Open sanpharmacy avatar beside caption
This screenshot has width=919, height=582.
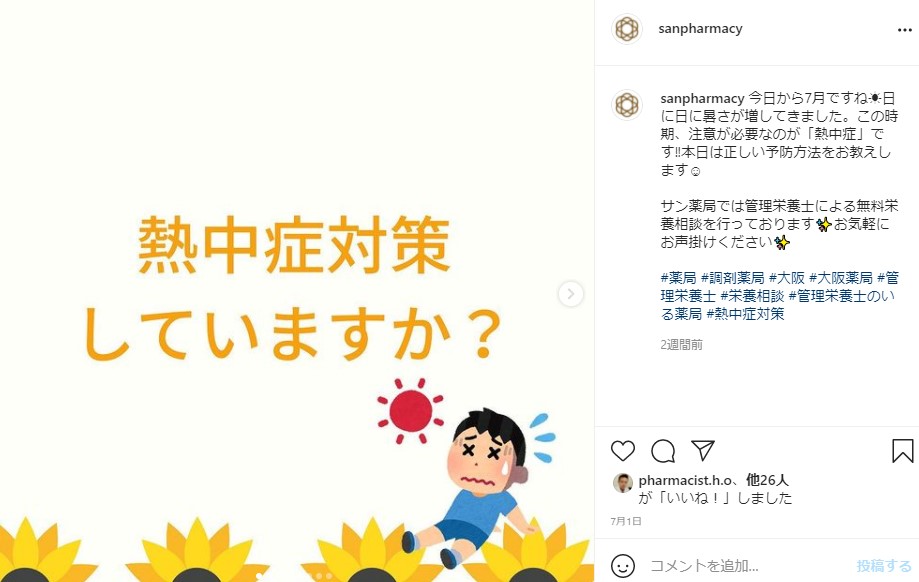click(x=627, y=105)
